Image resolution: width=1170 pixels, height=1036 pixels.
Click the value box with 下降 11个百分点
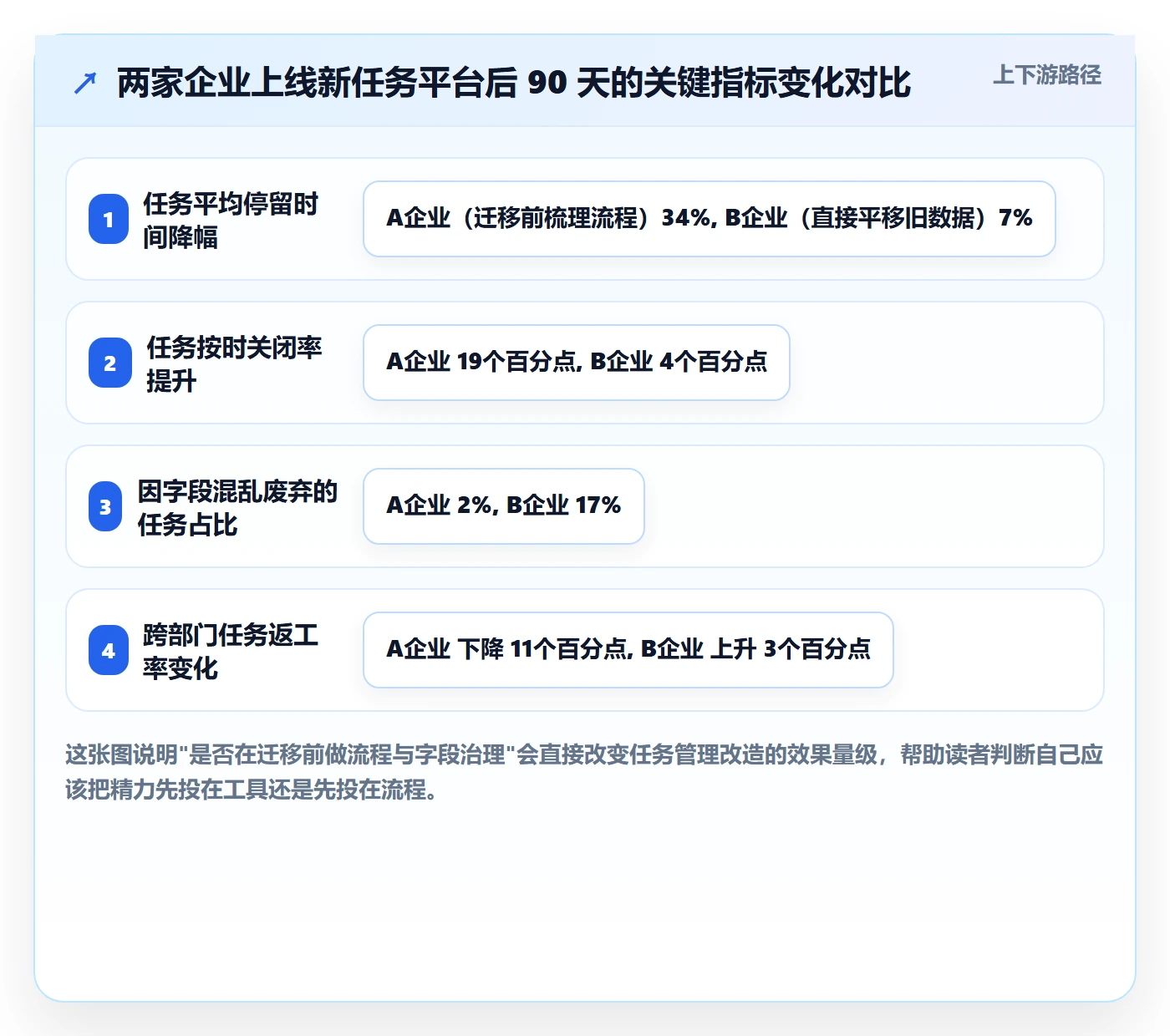tap(628, 650)
